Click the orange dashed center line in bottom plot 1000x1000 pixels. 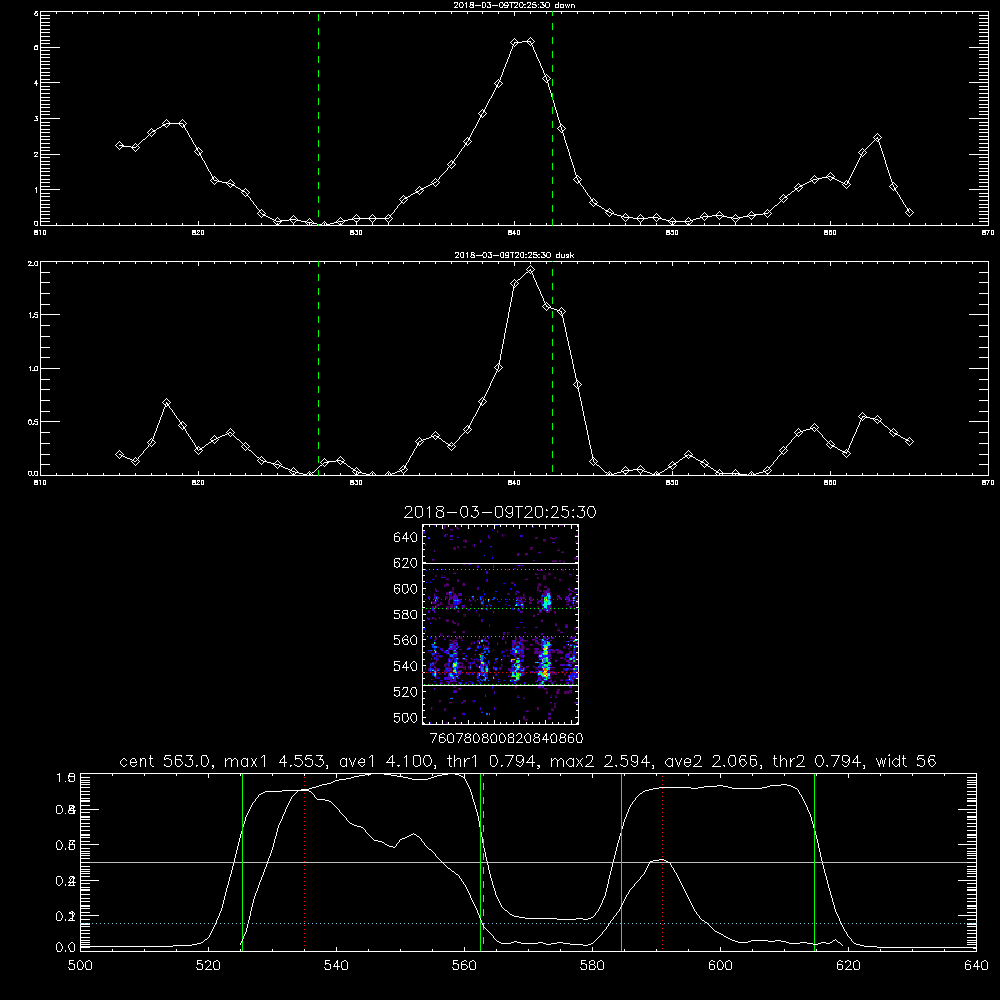click(483, 861)
